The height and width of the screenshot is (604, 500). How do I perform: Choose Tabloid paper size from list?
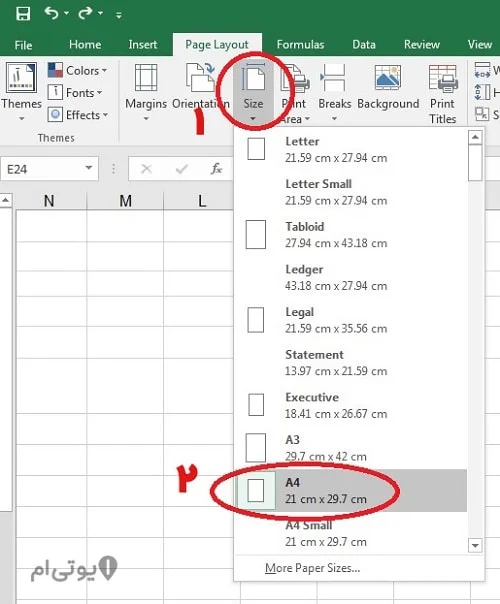(351, 235)
